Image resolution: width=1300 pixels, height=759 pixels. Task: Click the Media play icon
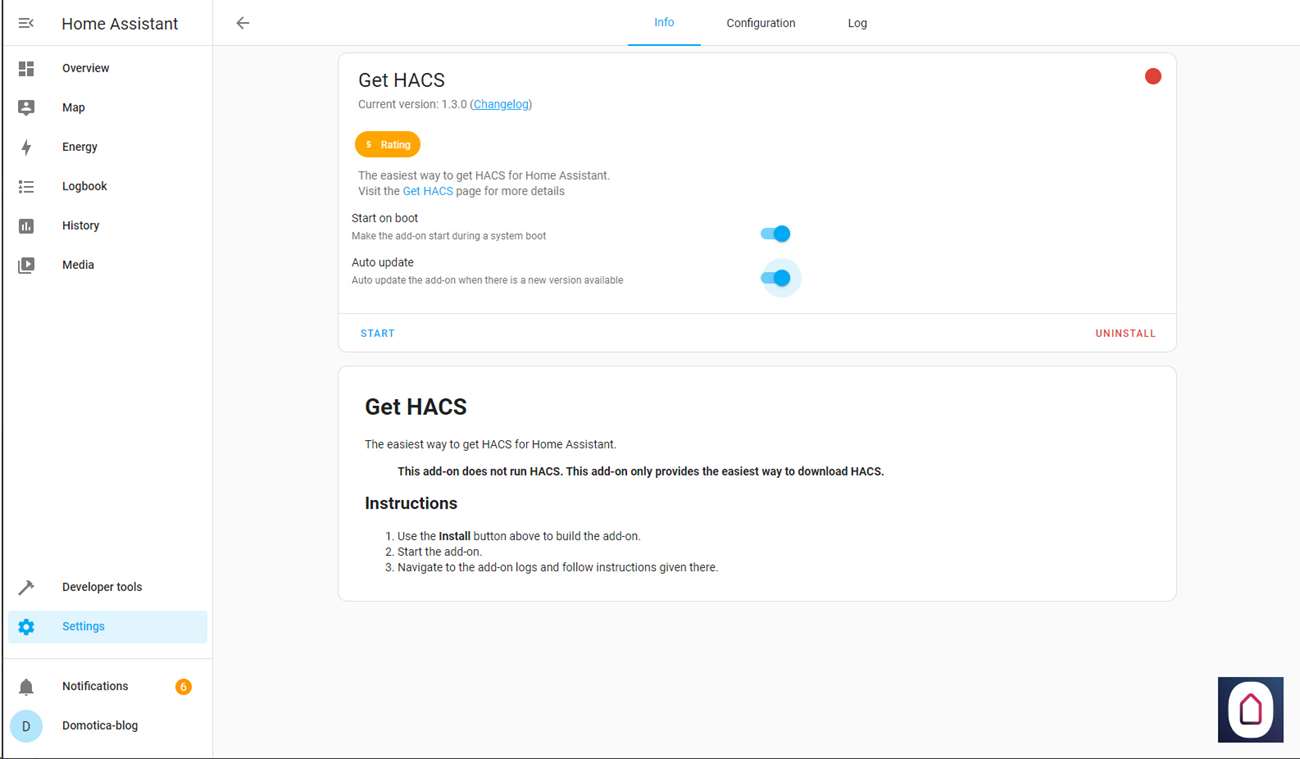26,265
